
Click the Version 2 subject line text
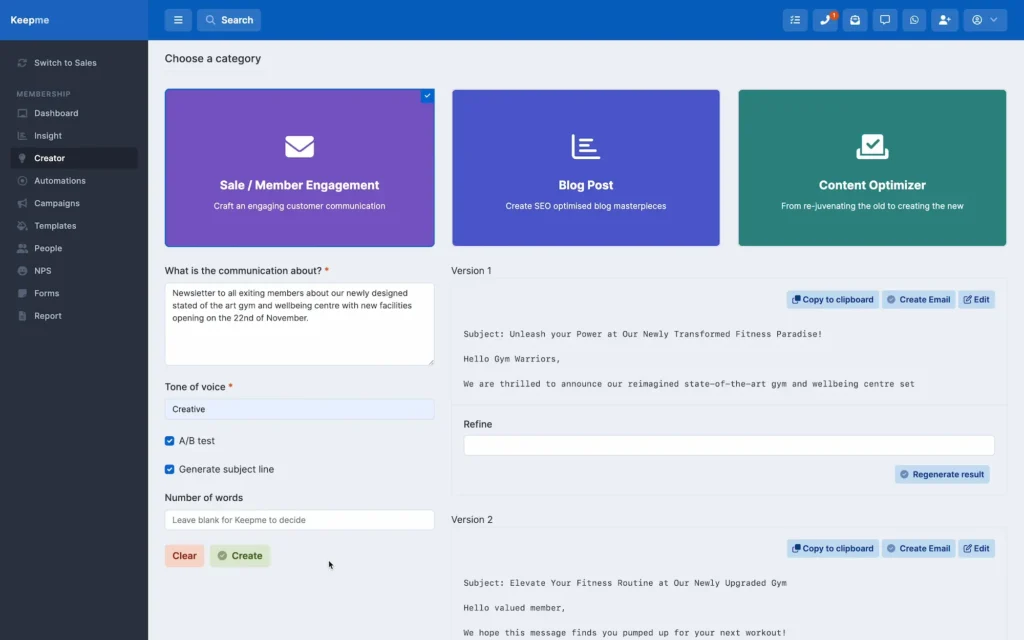625,583
